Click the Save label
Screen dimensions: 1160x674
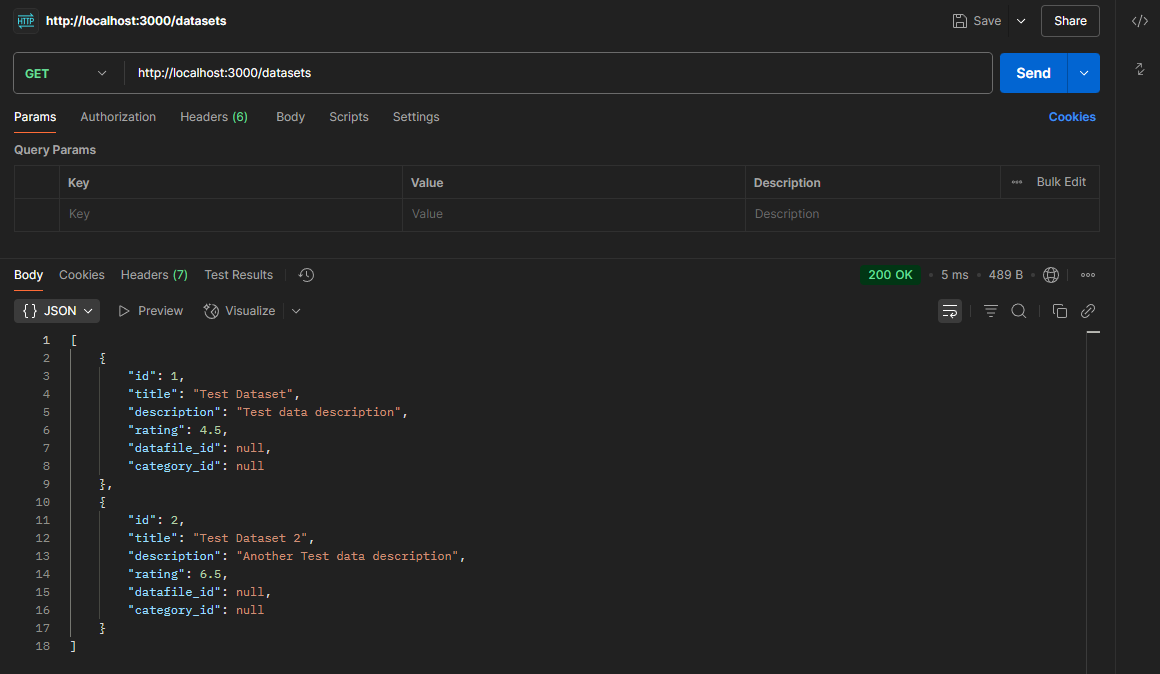987,21
